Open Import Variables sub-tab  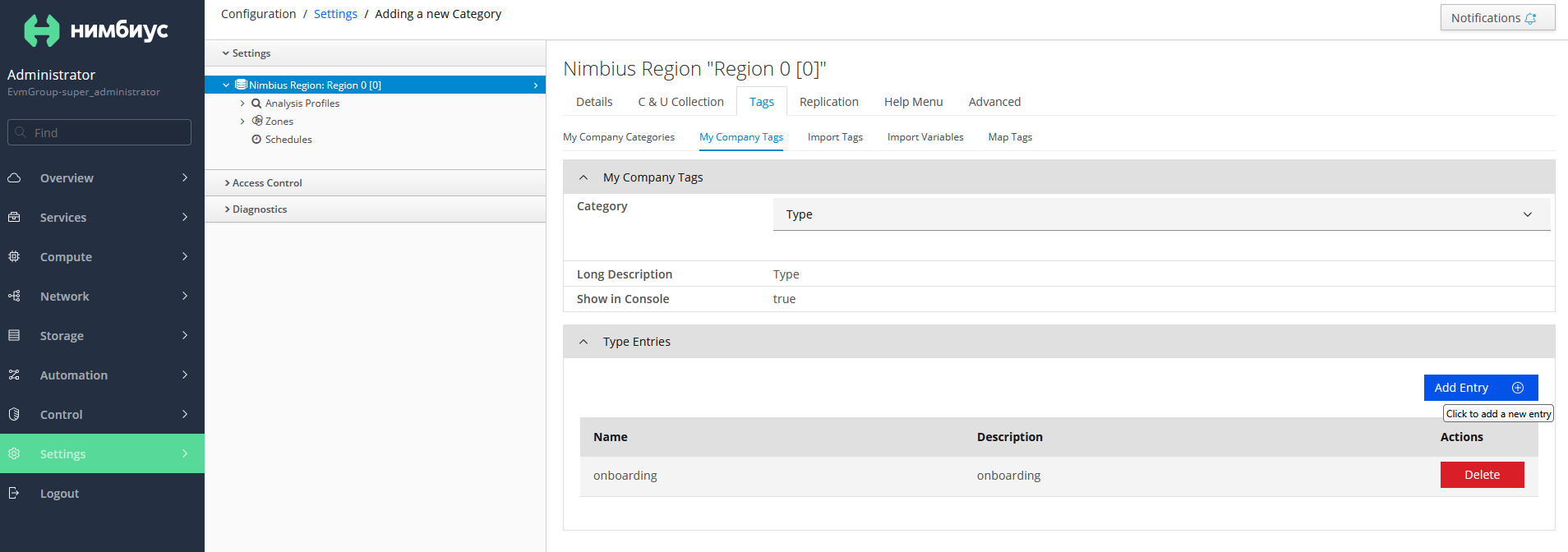coord(925,137)
